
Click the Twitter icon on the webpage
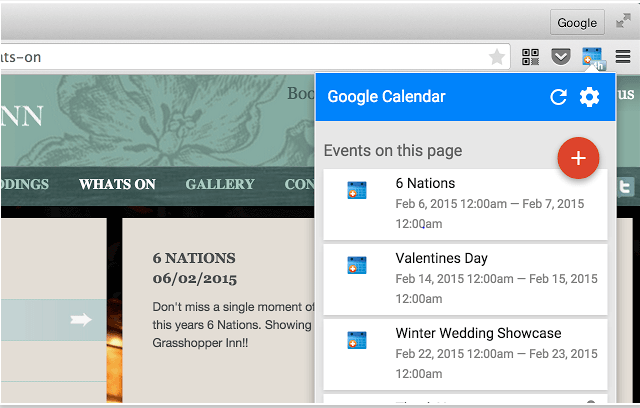tap(625, 188)
